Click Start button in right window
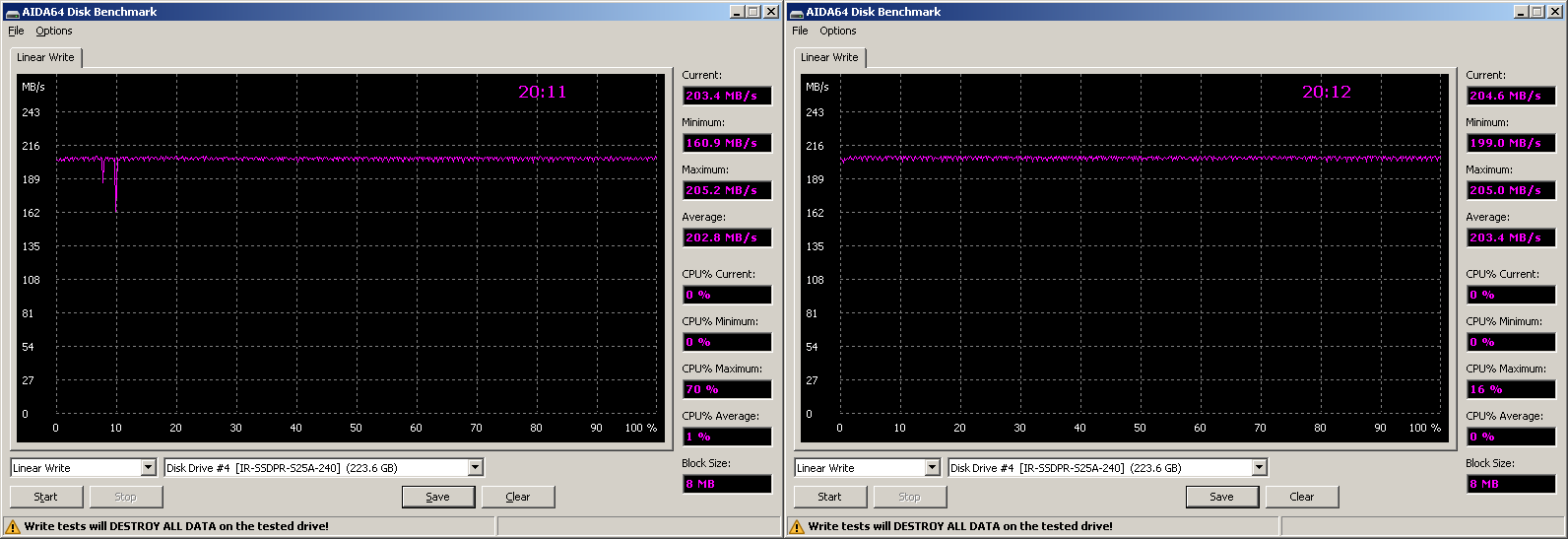The width and height of the screenshot is (1568, 539). coord(830,497)
